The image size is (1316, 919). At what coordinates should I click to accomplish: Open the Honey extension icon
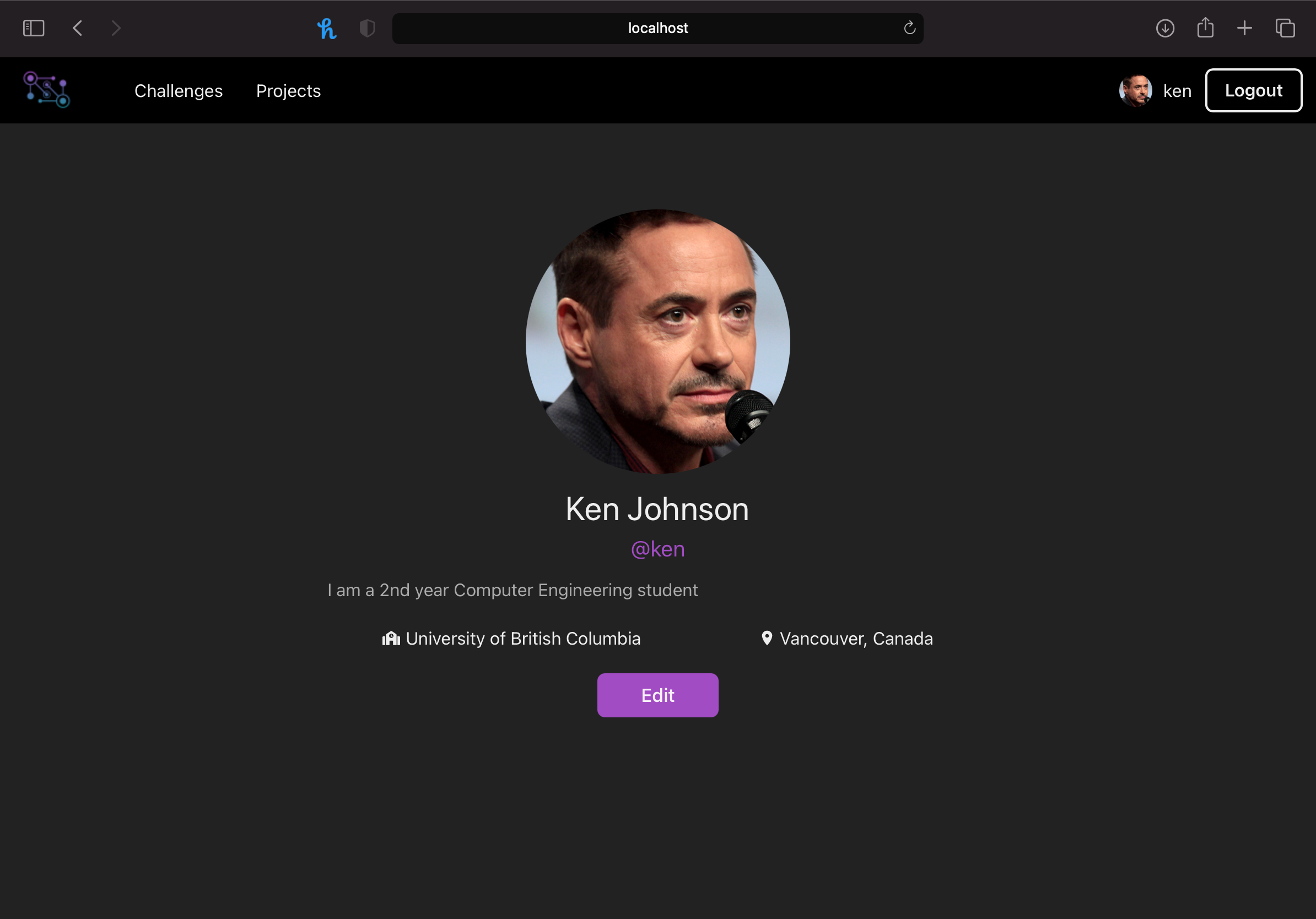(x=327, y=28)
